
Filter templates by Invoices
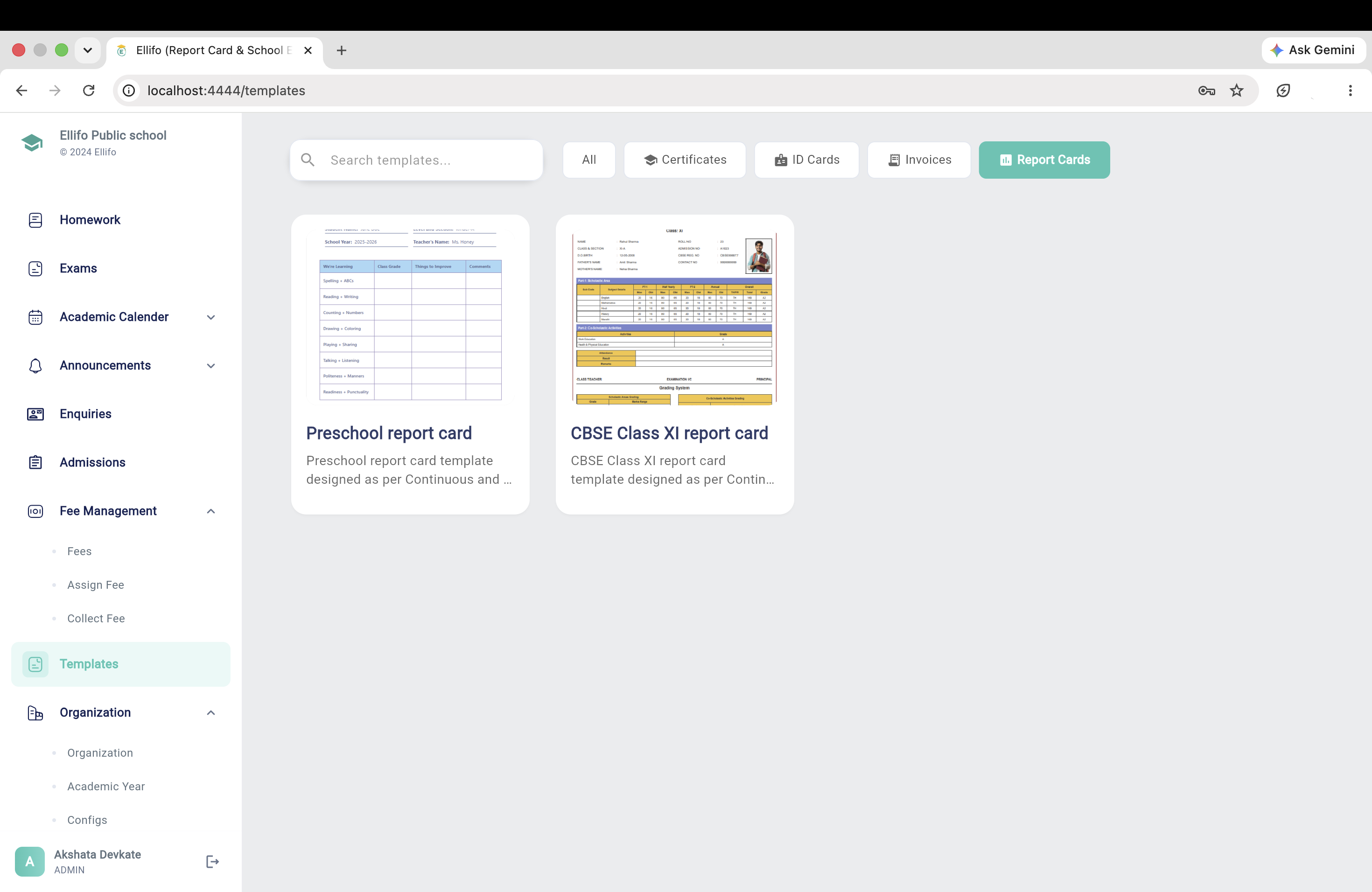click(919, 160)
